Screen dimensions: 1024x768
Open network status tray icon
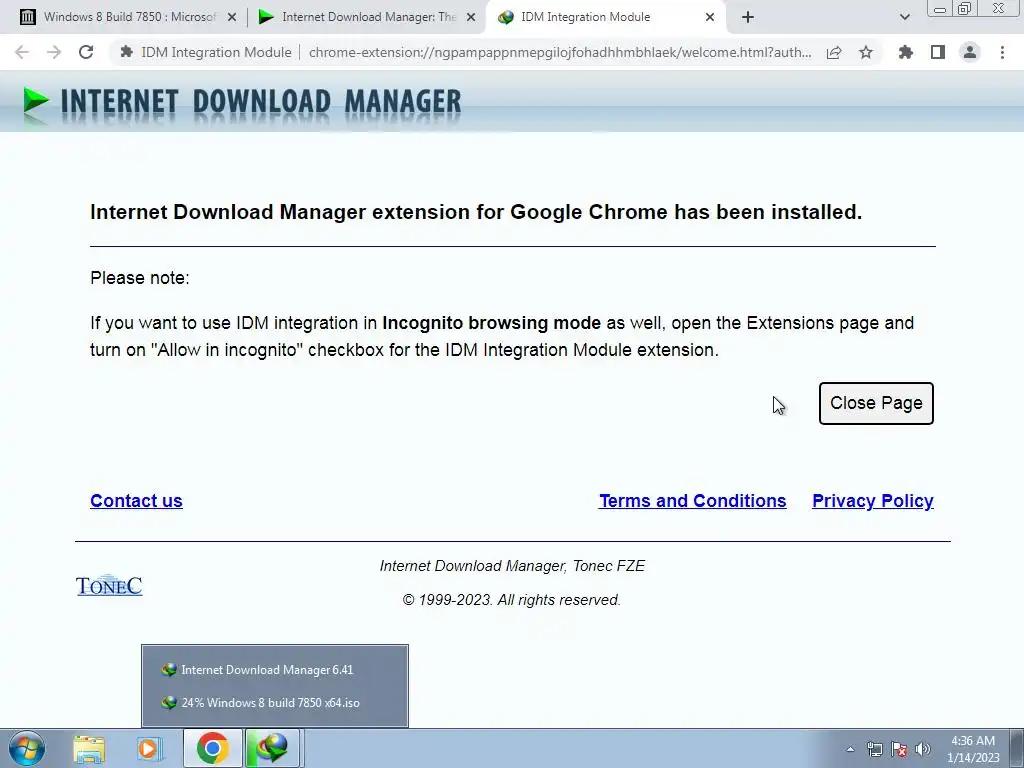click(874, 749)
